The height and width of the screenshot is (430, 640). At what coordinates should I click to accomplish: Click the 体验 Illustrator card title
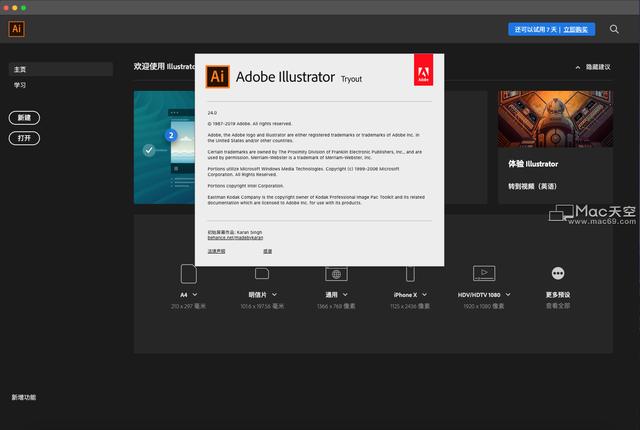533,164
